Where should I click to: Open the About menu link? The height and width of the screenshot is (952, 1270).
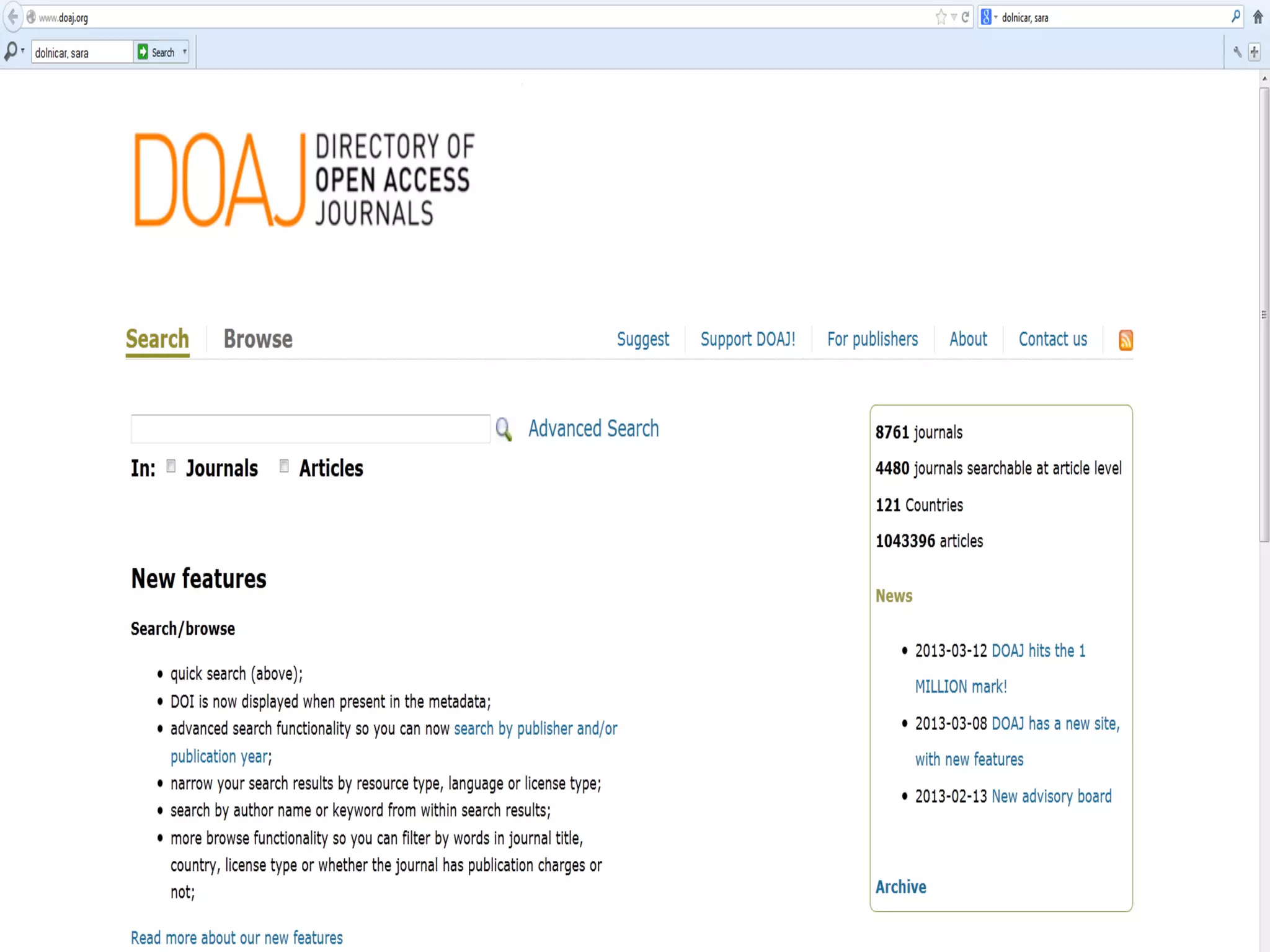point(968,340)
